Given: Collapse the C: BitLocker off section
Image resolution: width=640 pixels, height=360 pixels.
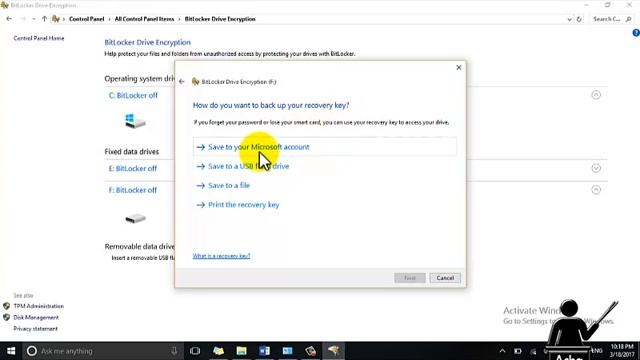Looking at the screenshot, I should (x=596, y=95).
